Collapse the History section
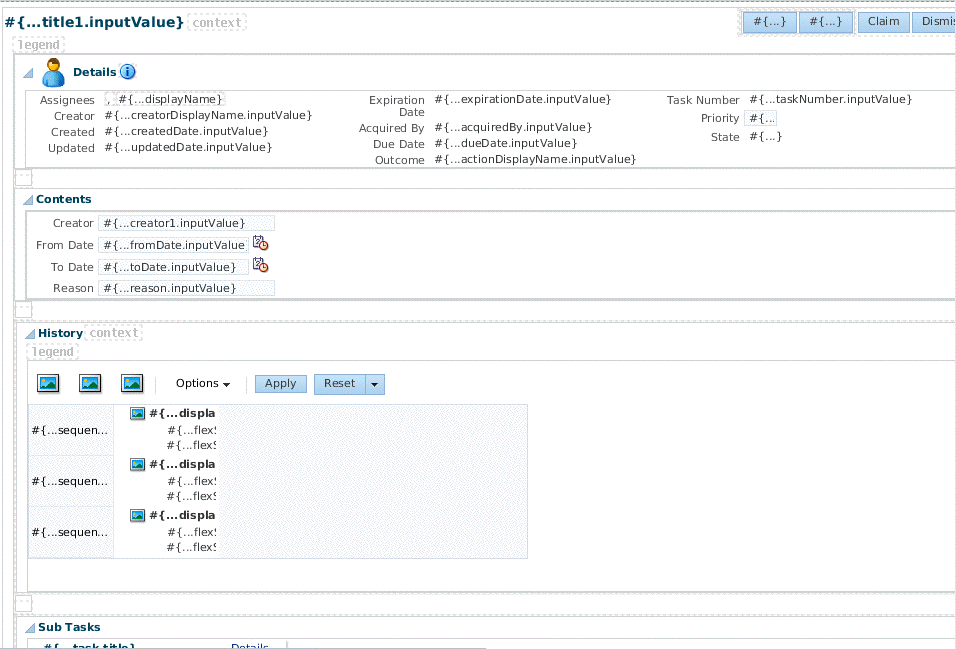Screen dimensions: 956x649 coord(30,334)
